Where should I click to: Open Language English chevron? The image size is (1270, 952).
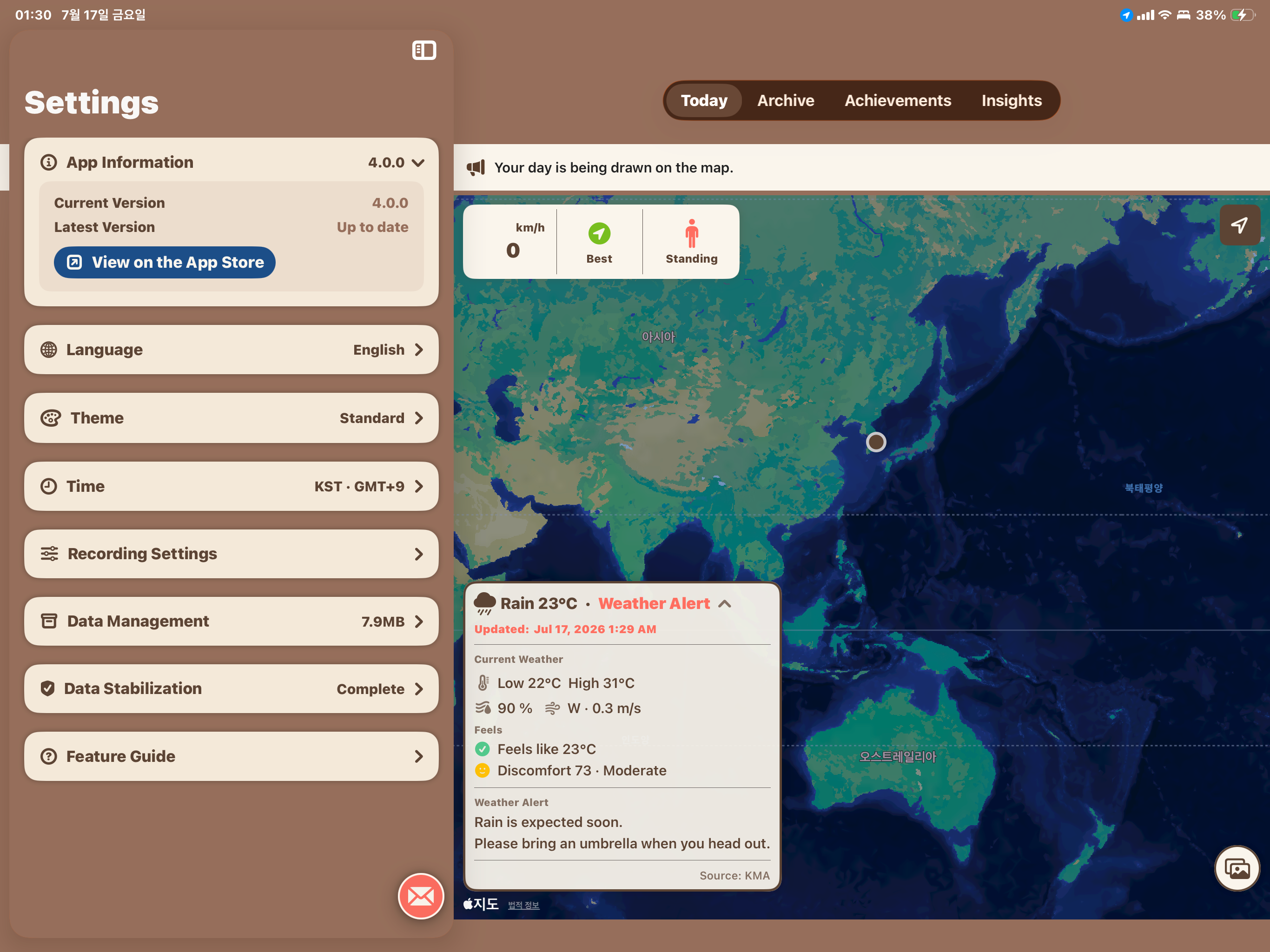click(419, 350)
